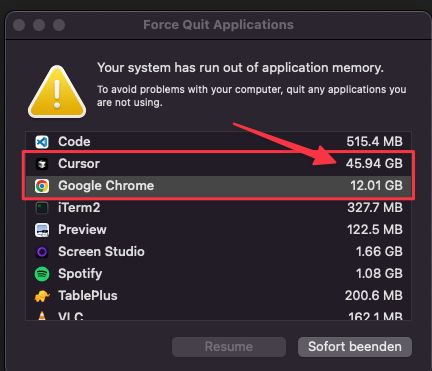Close the Force Quit Applications window
The width and height of the screenshot is (432, 371).
[x=19, y=25]
